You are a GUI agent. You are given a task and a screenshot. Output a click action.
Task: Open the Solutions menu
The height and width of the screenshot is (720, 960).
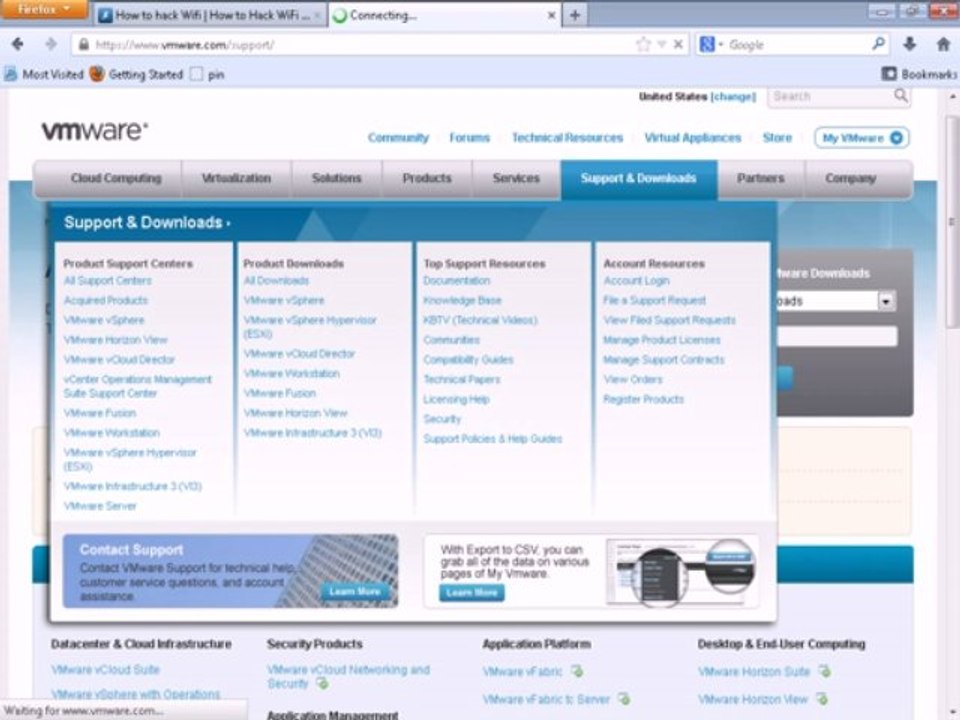coord(336,178)
